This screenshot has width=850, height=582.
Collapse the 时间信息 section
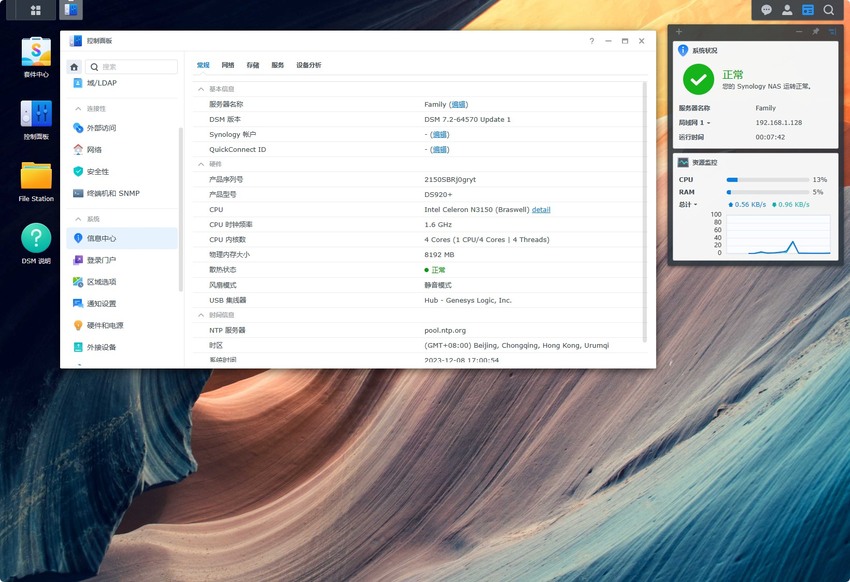click(x=201, y=315)
